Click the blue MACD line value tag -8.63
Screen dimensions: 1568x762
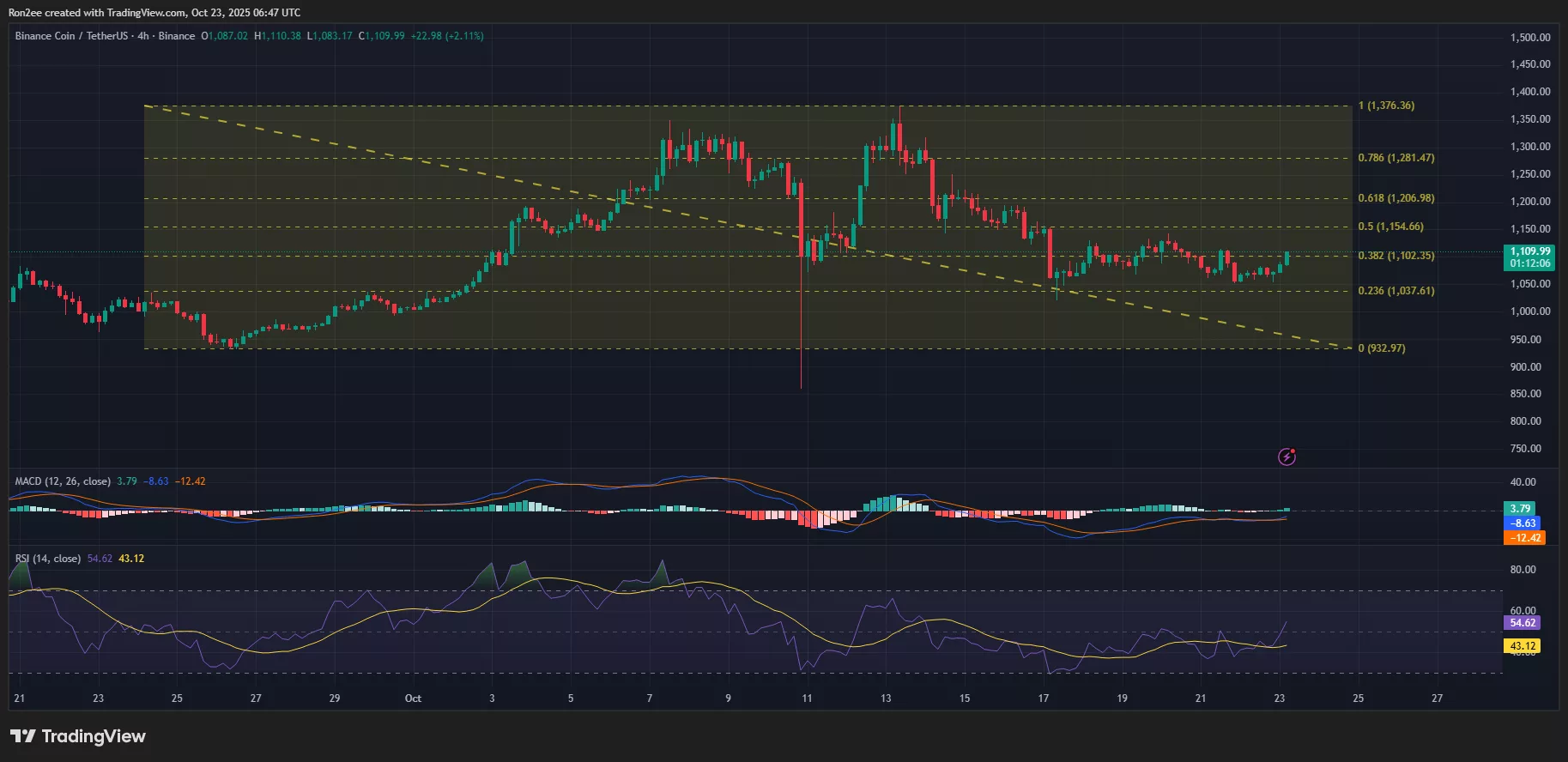[x=1523, y=523]
